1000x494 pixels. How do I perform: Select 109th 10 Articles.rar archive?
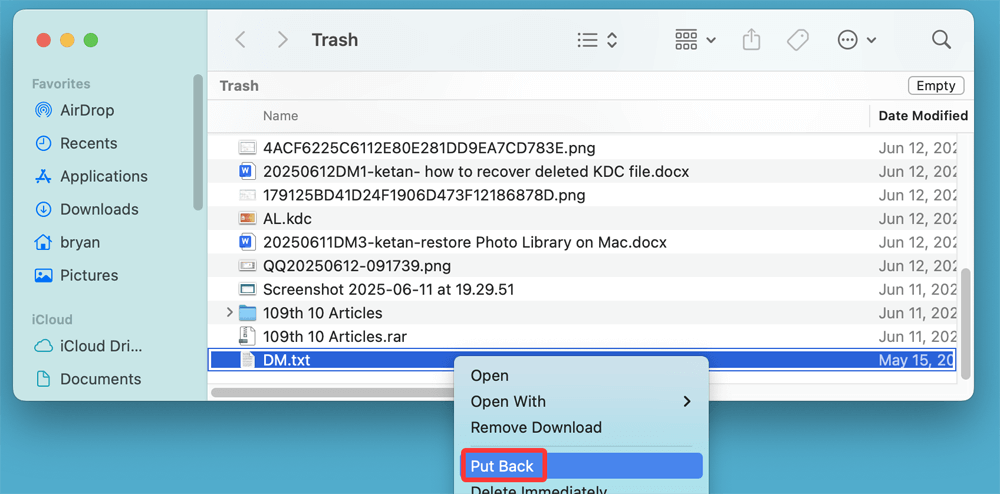[582, 337]
